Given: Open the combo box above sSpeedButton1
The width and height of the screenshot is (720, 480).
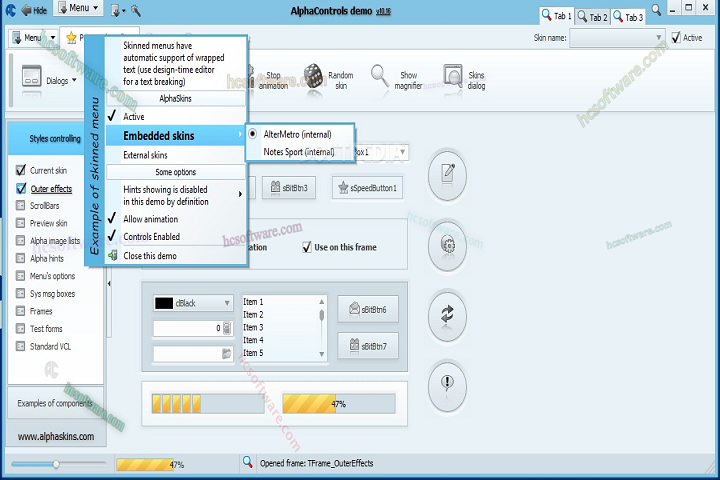Looking at the screenshot, I should 402,152.
